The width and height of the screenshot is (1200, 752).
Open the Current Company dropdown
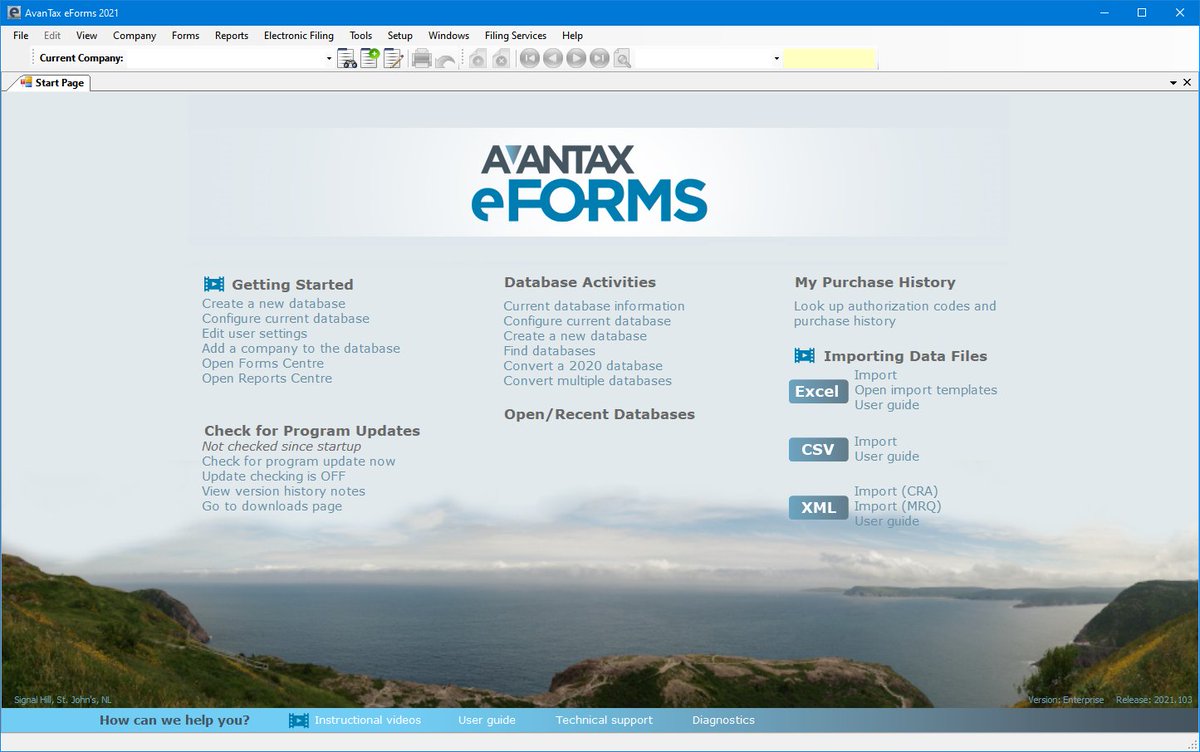(329, 59)
